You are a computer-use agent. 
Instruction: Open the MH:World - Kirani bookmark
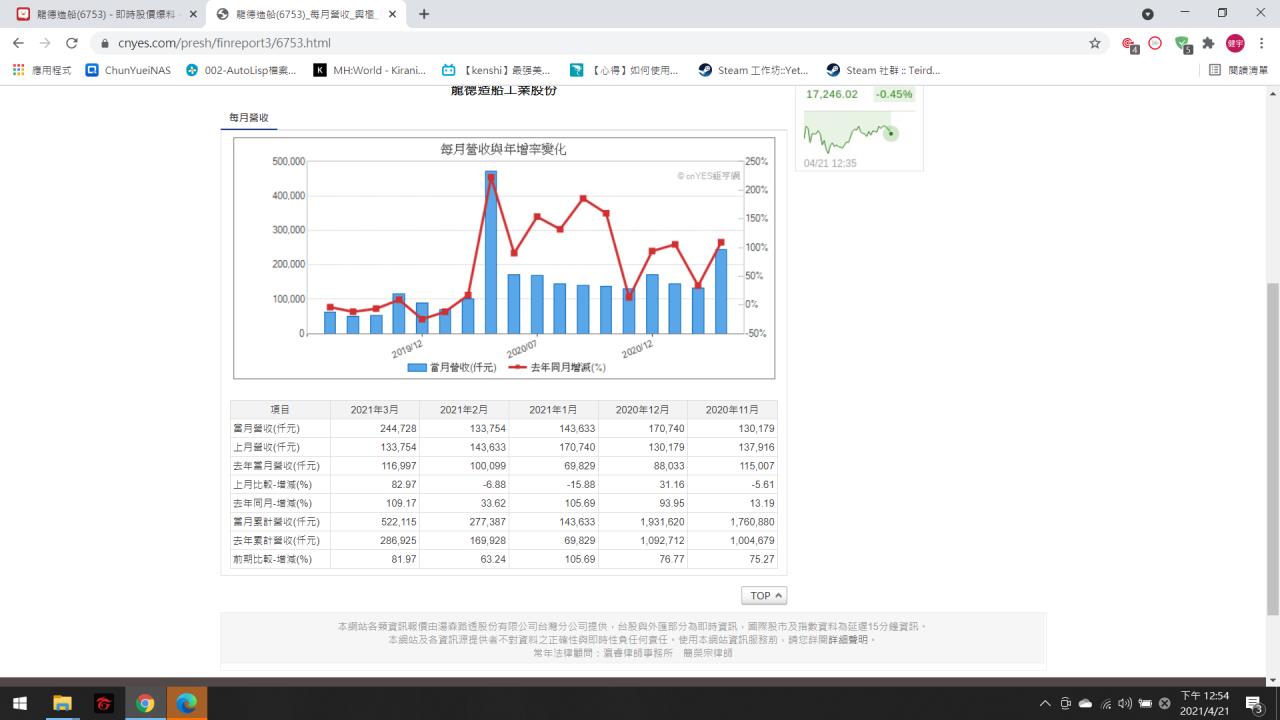(370, 70)
